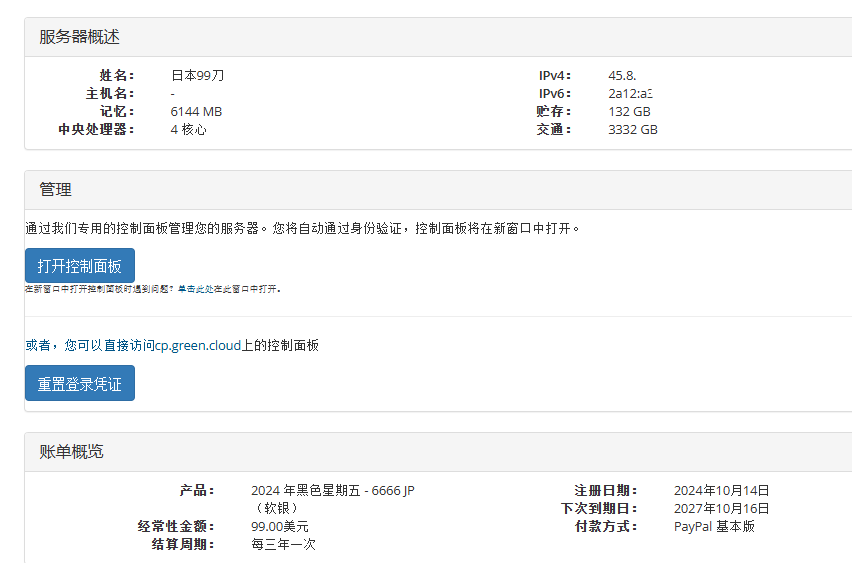Click the payment method PayPal 基本版
Image resolution: width=852 pixels, height=563 pixels.
tap(714, 526)
